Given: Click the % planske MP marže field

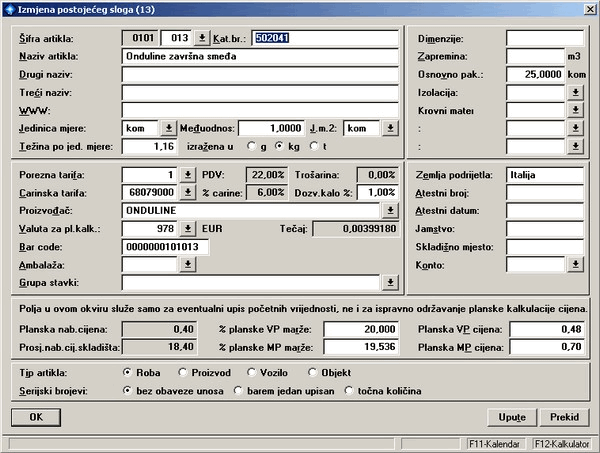Looking at the screenshot, I should point(361,347).
